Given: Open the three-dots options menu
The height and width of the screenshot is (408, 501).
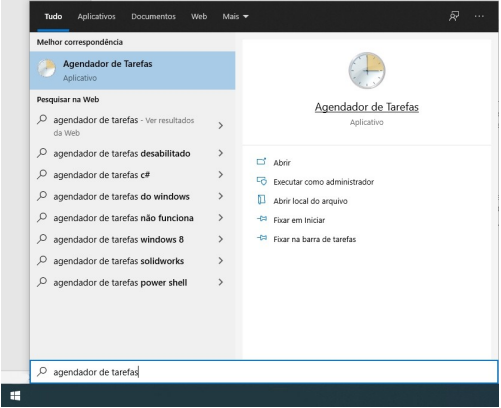Looking at the screenshot, I should click(x=479, y=16).
